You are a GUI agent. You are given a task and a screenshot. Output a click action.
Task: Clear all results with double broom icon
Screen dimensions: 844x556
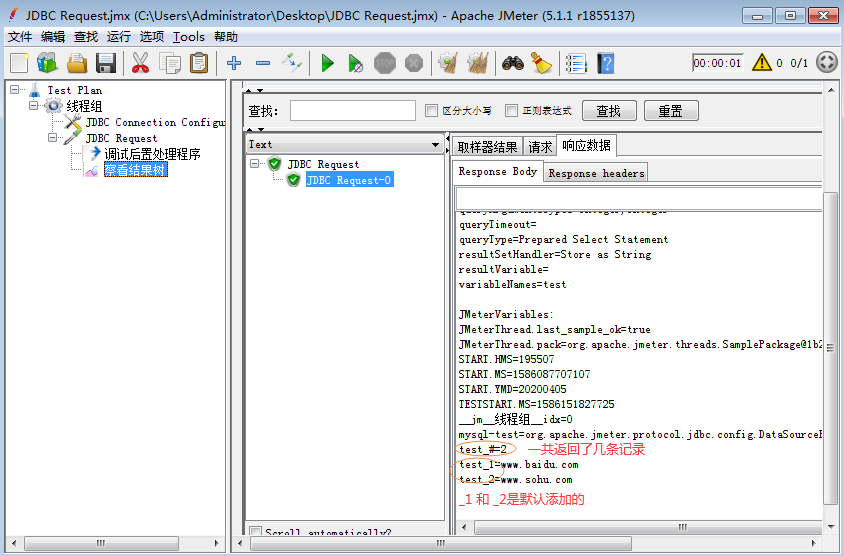tap(477, 63)
